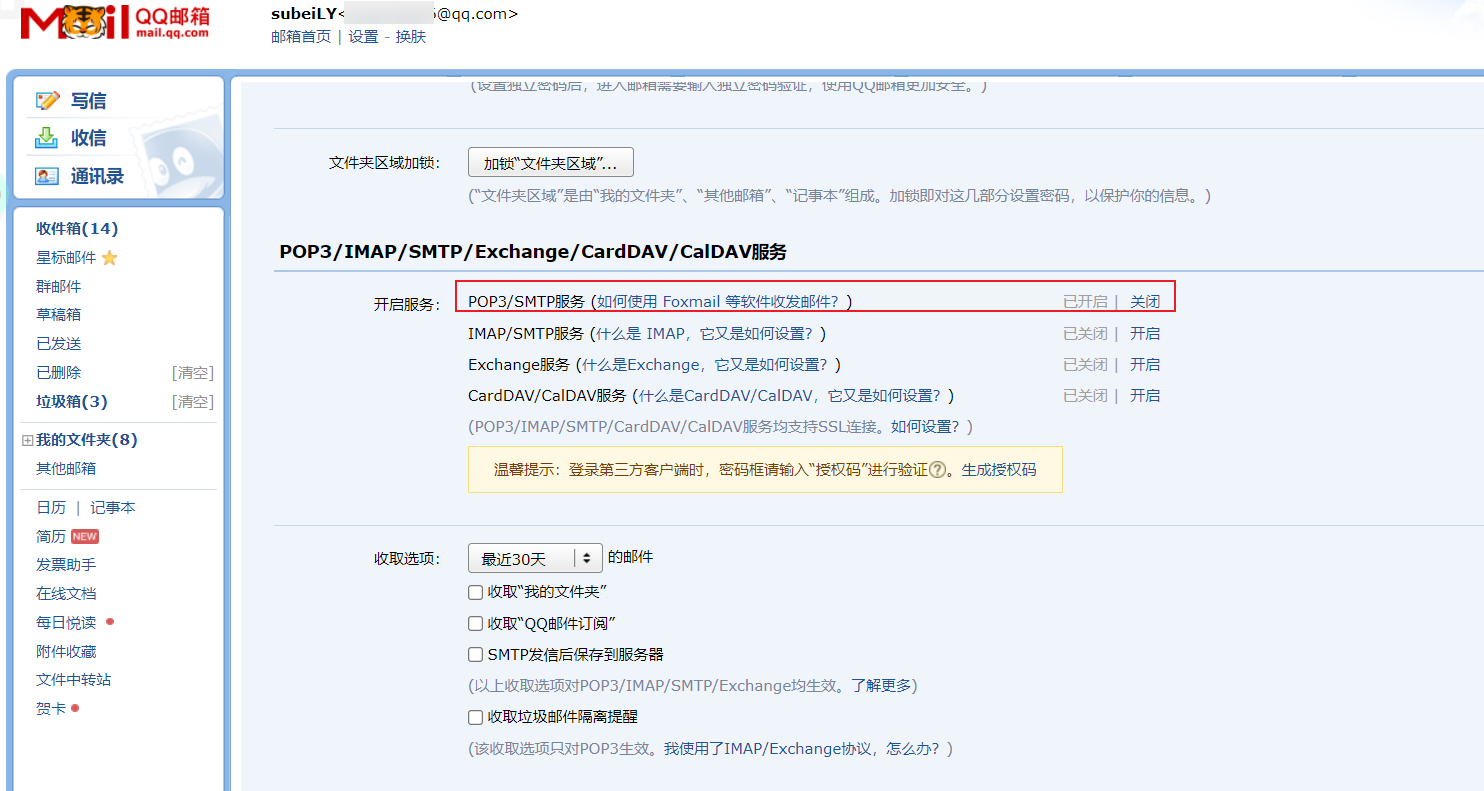The height and width of the screenshot is (791, 1484).
Task: Check the 收取"我的文件夹" option
Action: coord(475,592)
